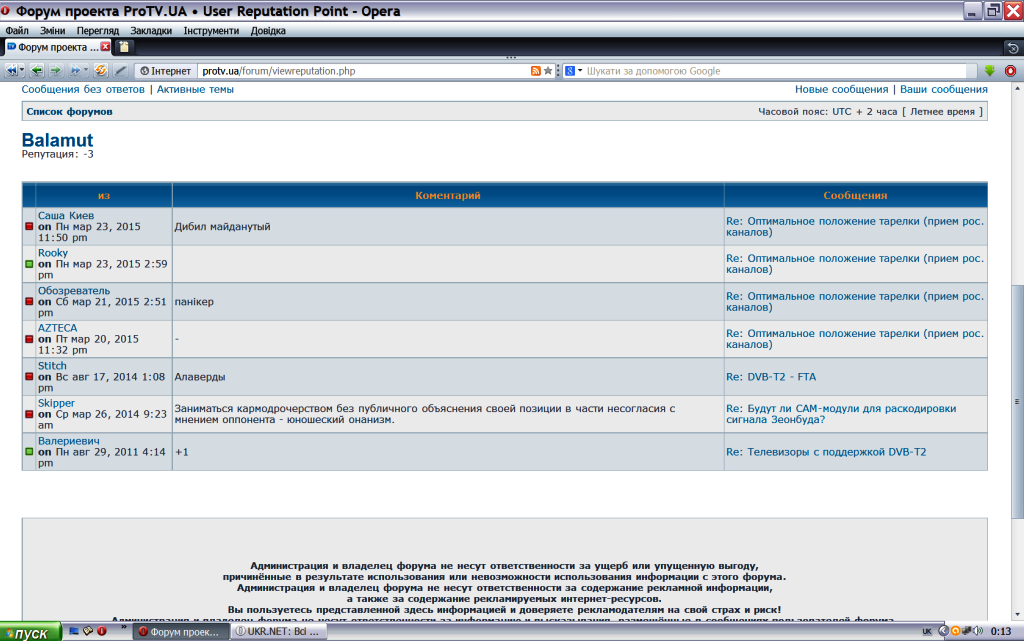
Task: Click the Forward navigation arrow
Action: click(x=56, y=71)
